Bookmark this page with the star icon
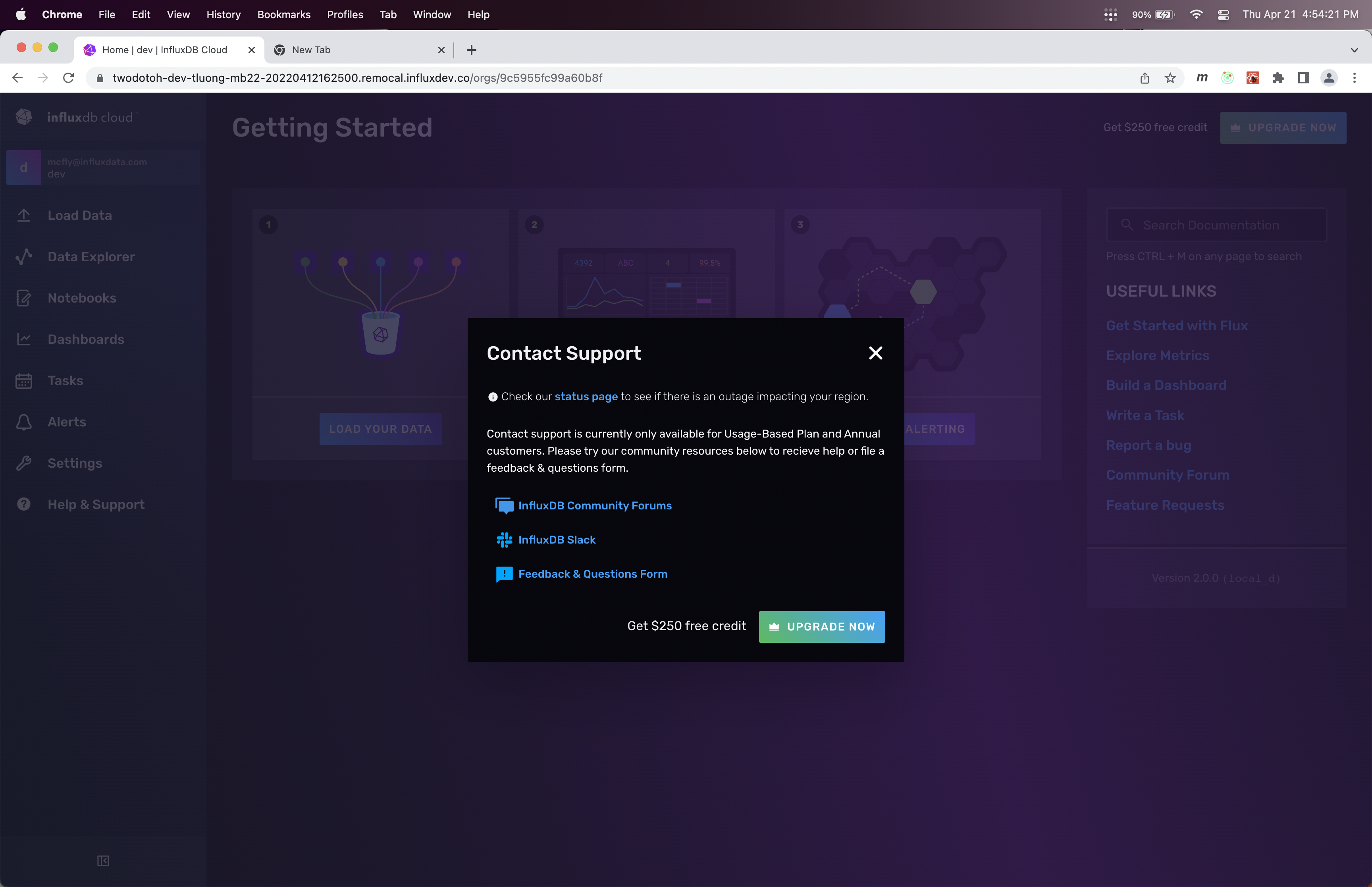1372x887 pixels. click(x=1170, y=78)
